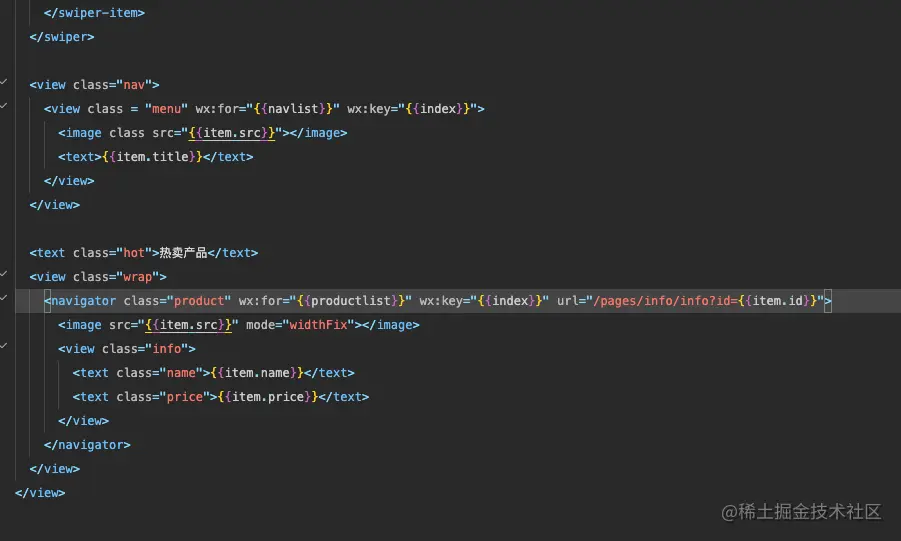
Task: Click the "price" class value
Action: pos(185,397)
